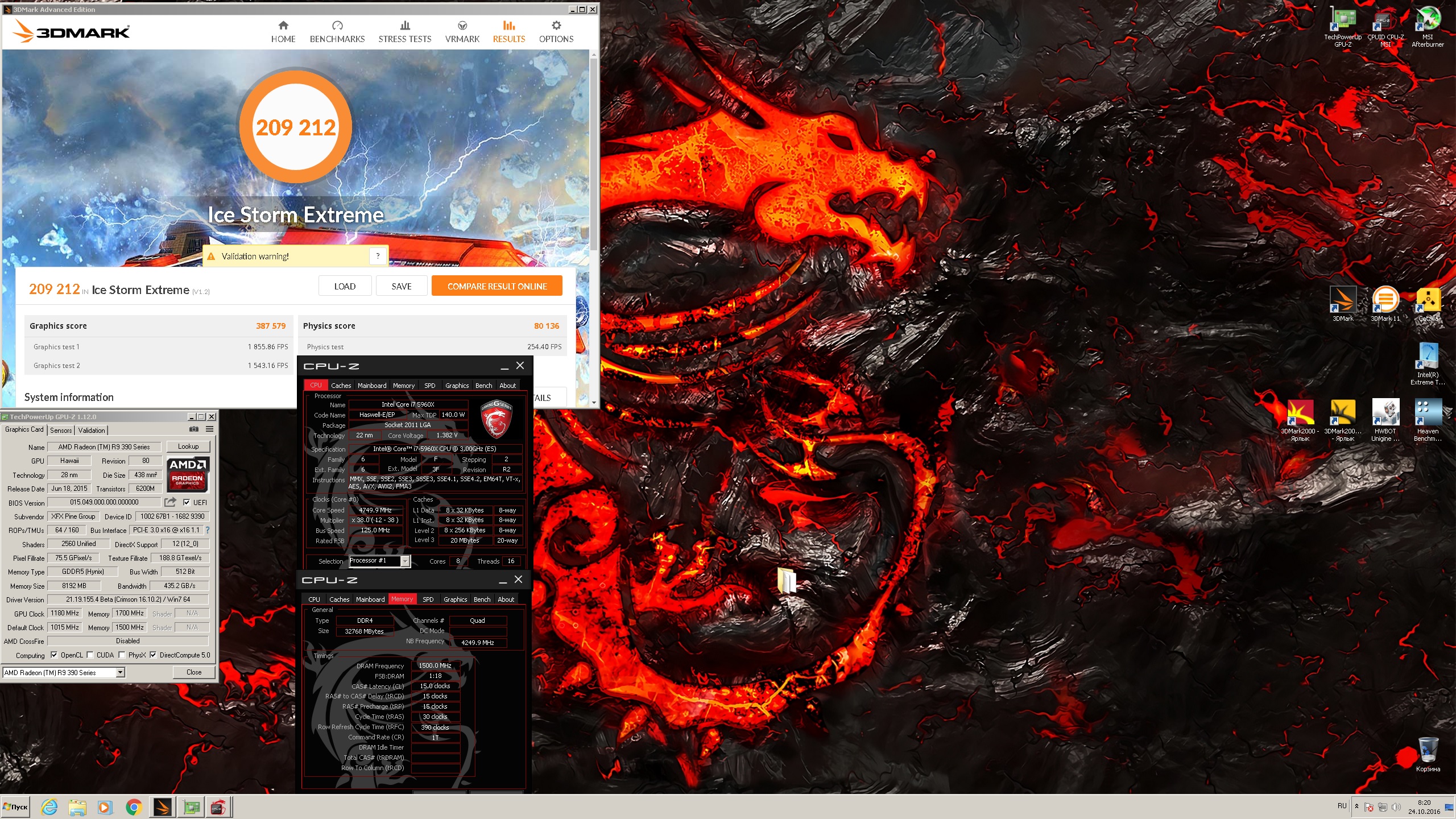The image size is (1456, 819).
Task: Click Physics score value 80 136
Action: pos(546,325)
